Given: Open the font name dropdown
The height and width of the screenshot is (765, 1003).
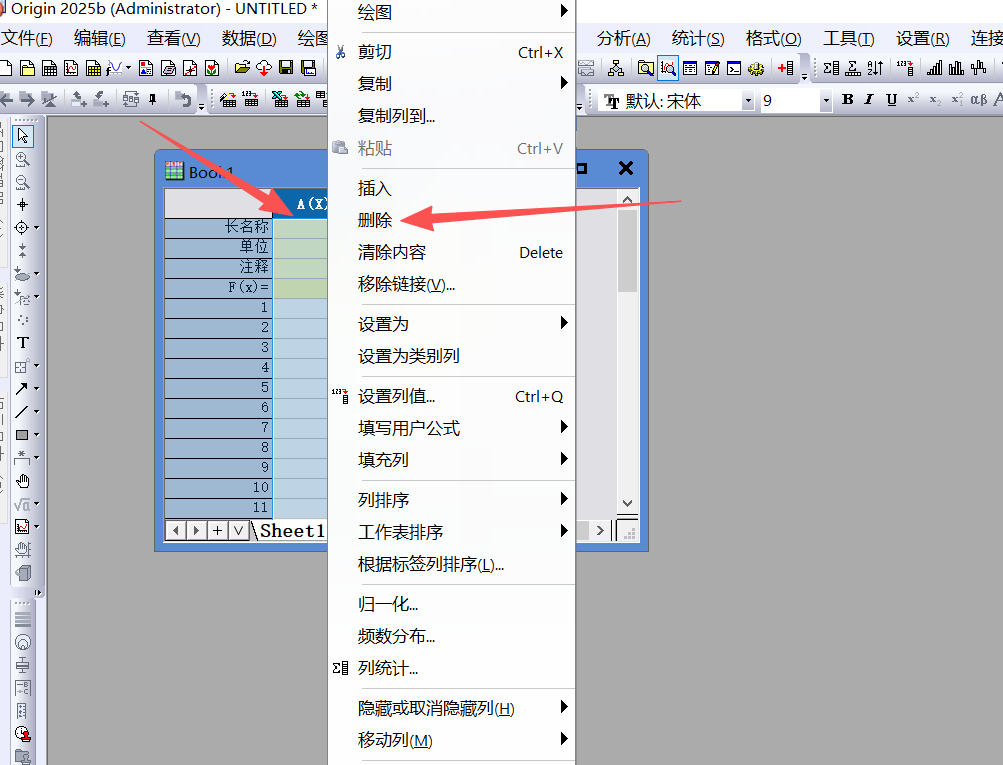Looking at the screenshot, I should click(x=747, y=101).
